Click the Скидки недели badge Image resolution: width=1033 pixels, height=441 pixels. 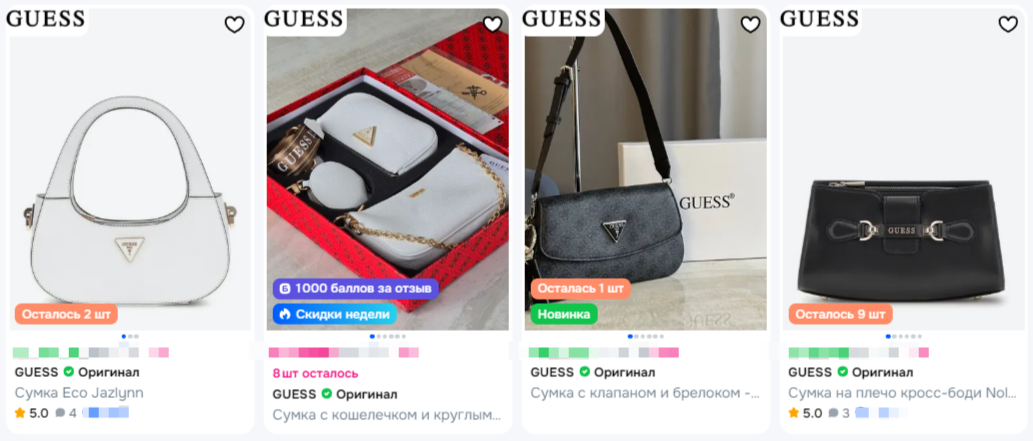[335, 314]
